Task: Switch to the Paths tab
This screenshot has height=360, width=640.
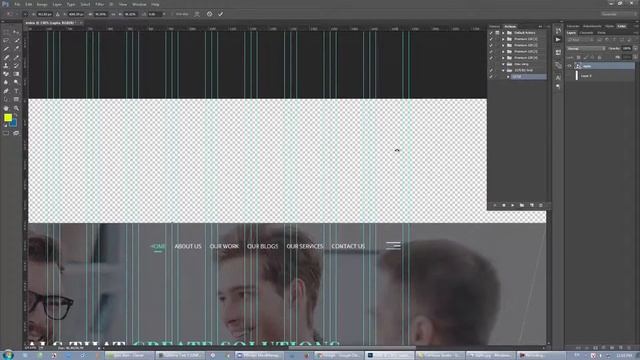Action: pos(601,33)
